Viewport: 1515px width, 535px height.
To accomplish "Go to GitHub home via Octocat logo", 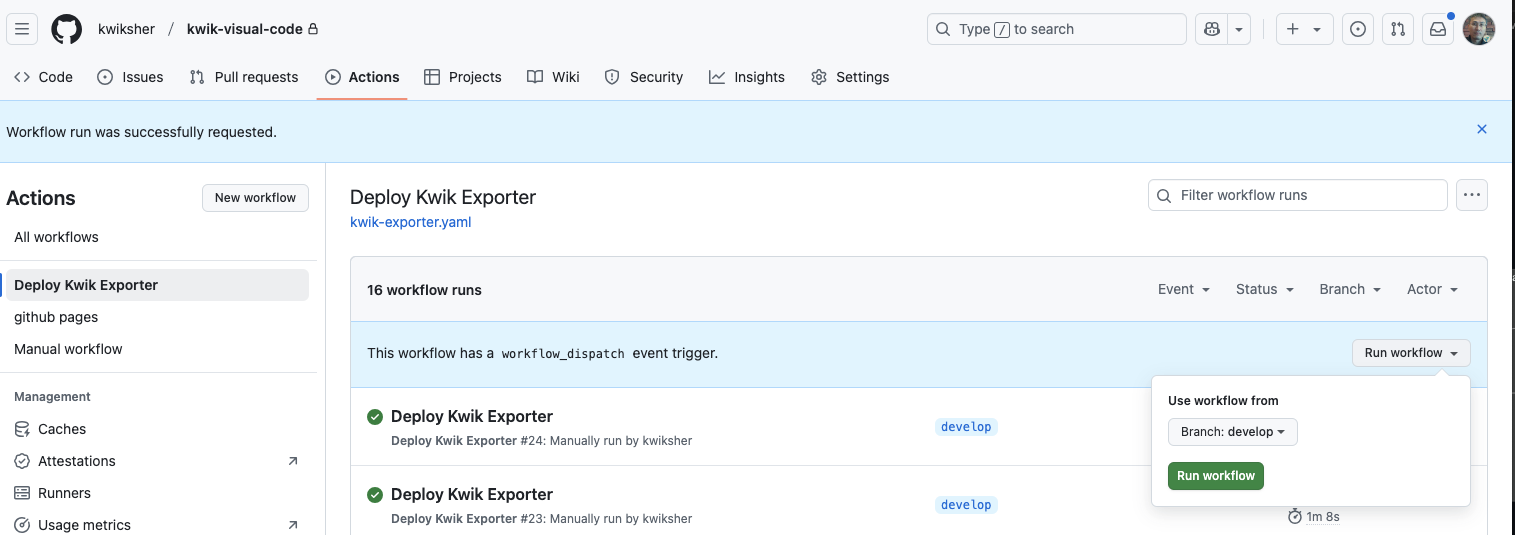I will pyautogui.click(x=67, y=29).
